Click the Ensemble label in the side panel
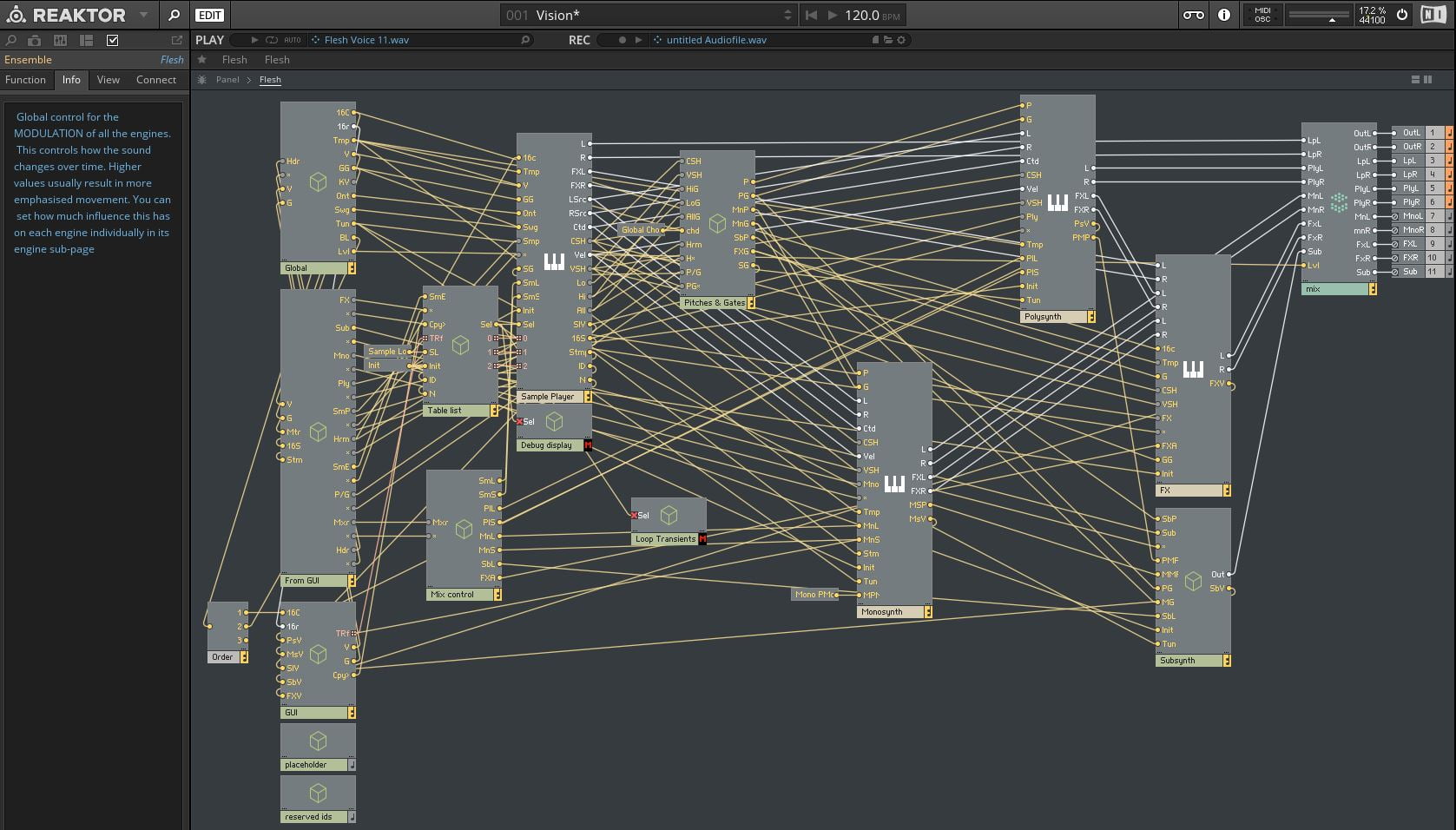 point(28,59)
